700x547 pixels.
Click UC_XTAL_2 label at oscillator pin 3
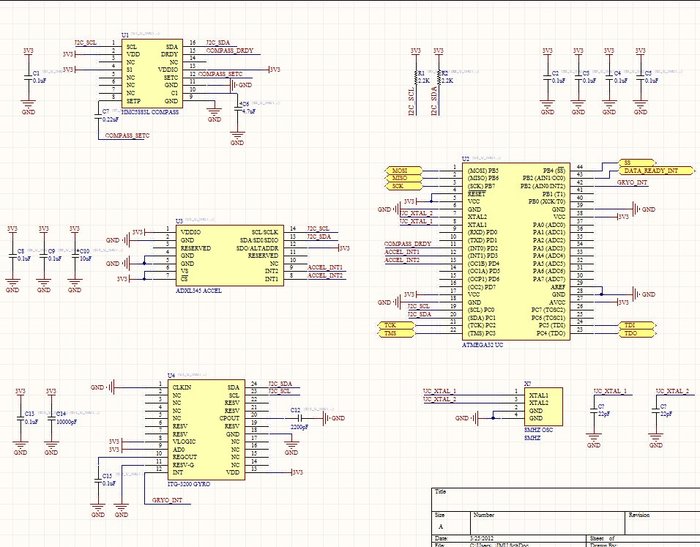pos(440,399)
